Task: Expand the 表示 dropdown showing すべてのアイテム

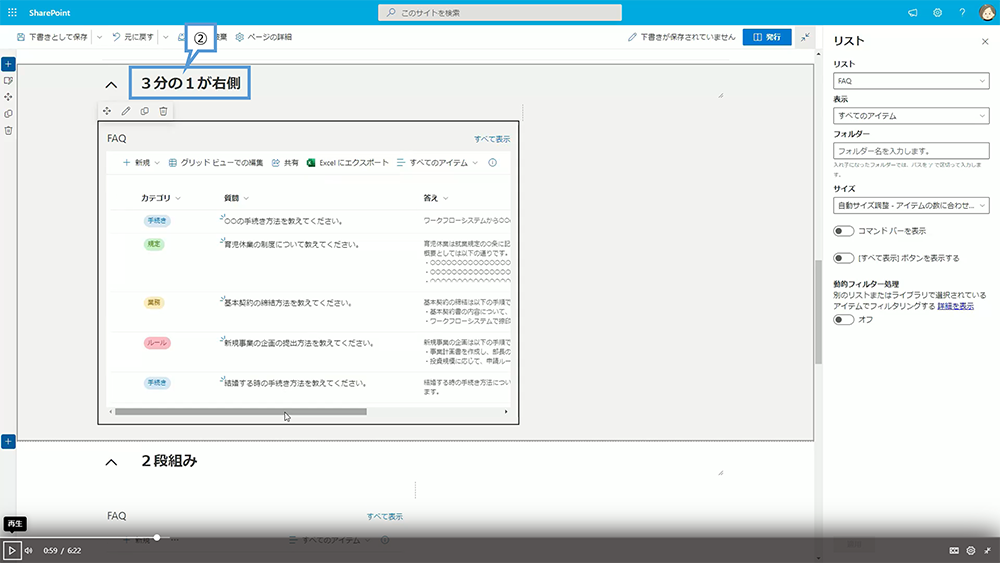Action: tap(910, 116)
